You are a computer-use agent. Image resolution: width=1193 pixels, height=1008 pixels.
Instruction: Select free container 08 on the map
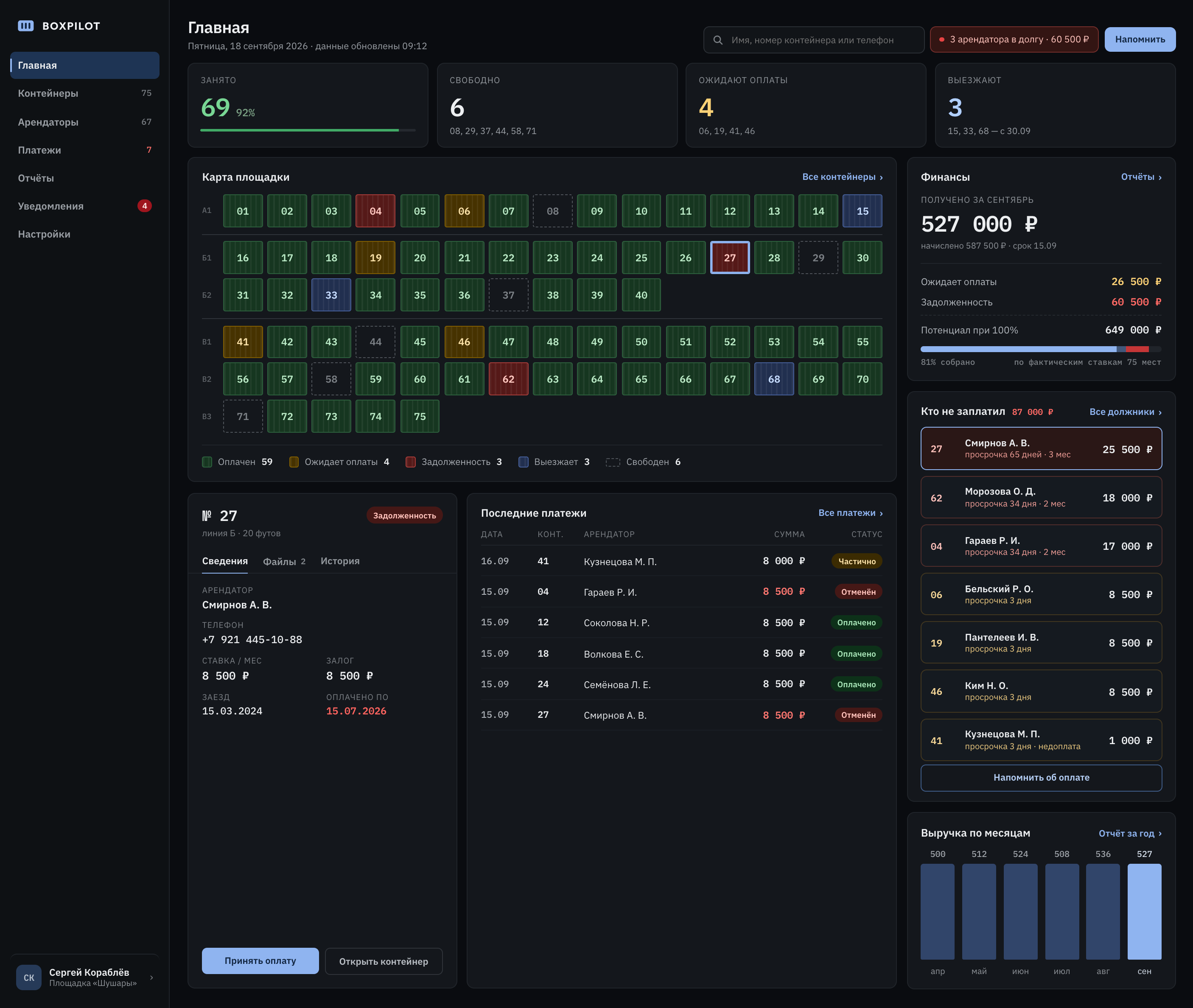click(552, 211)
